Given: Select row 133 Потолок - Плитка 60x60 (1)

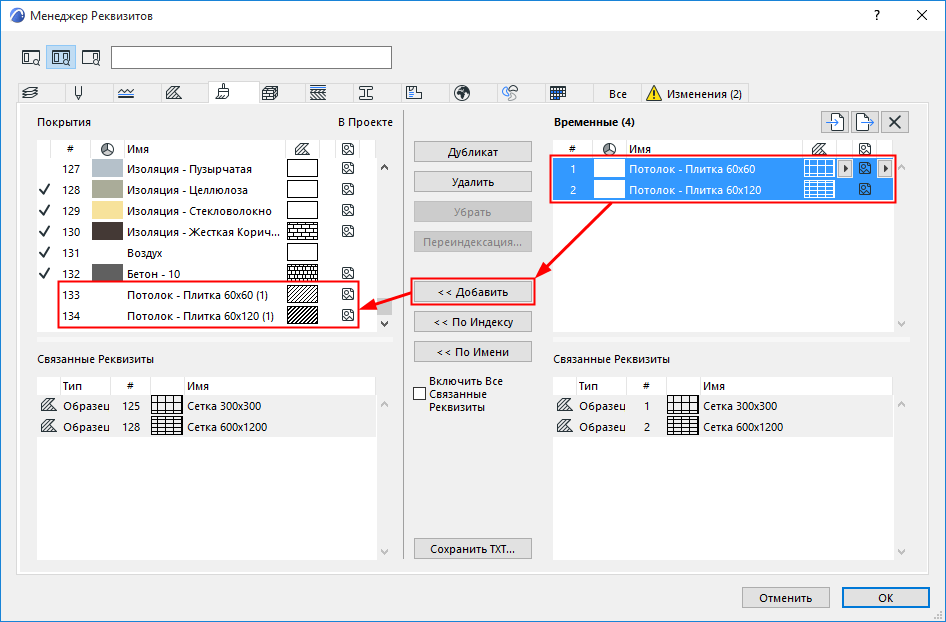Looking at the screenshot, I should pos(206,294).
